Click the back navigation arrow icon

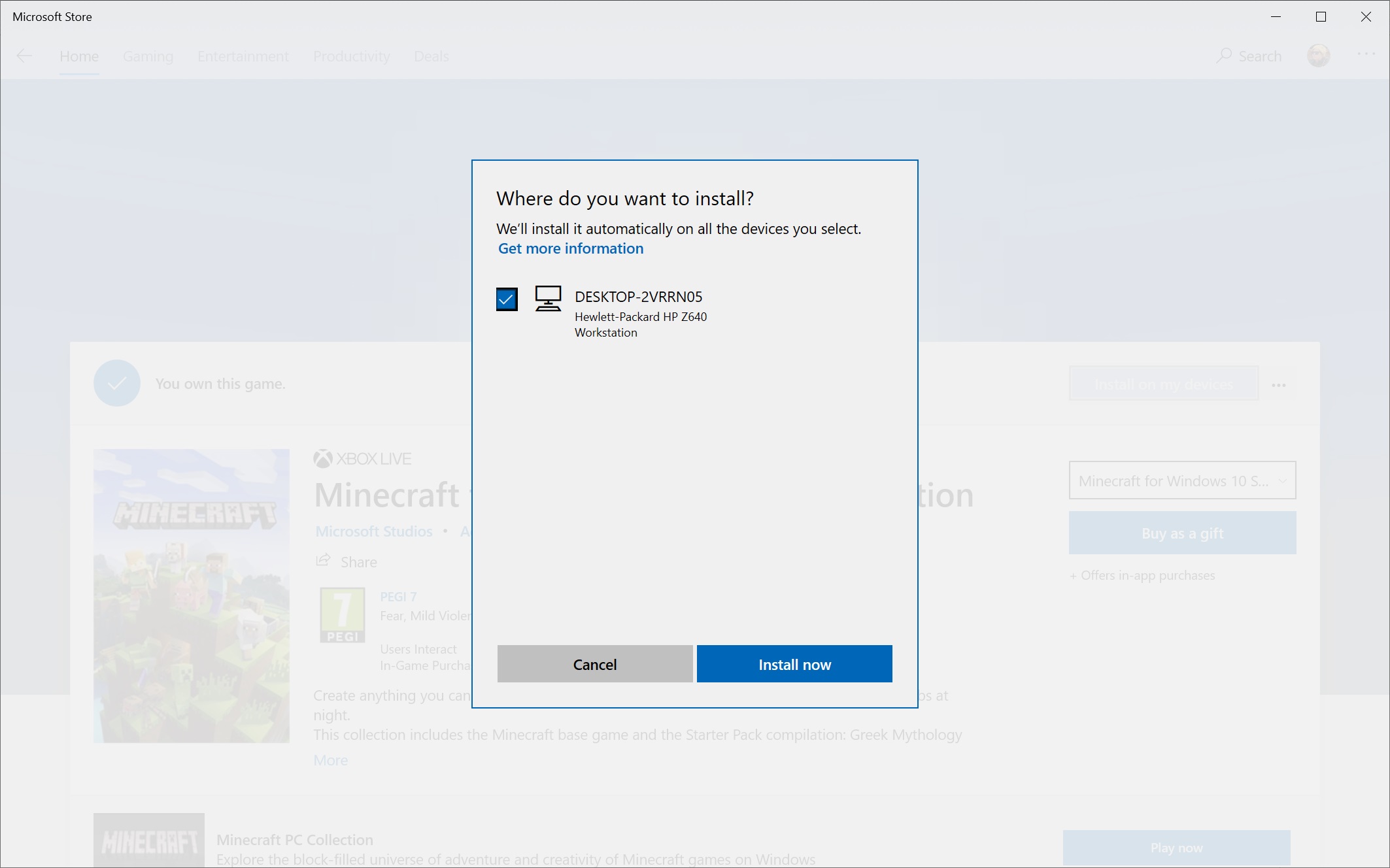click(24, 55)
